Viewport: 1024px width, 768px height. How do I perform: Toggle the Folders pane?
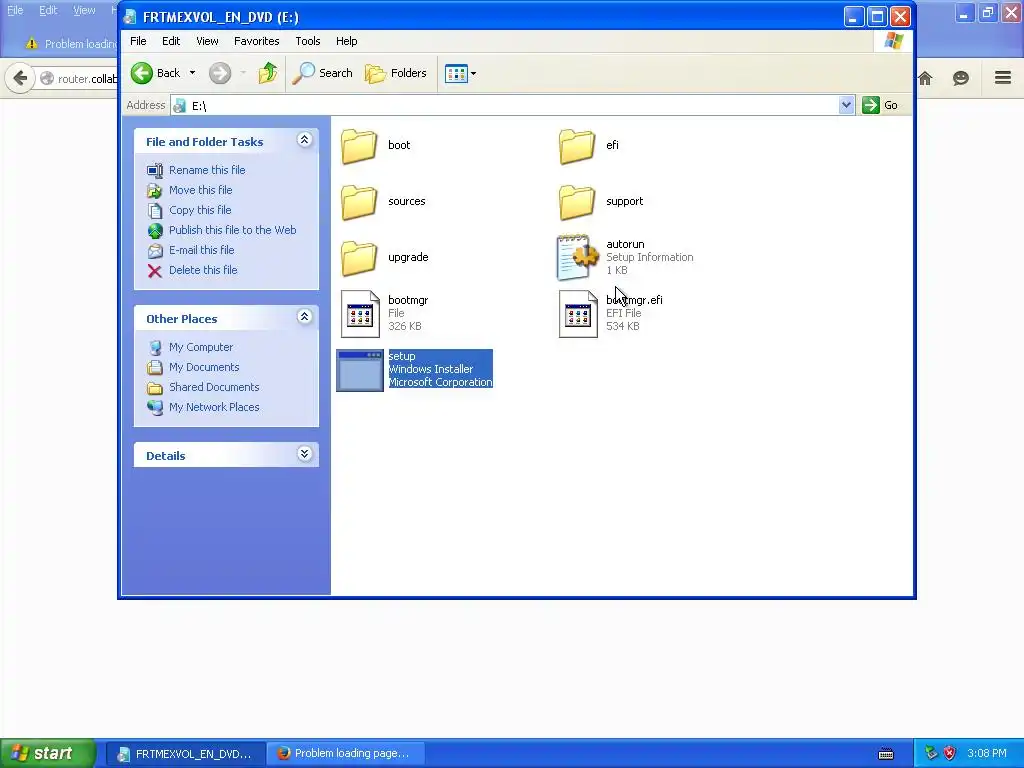click(x=396, y=73)
